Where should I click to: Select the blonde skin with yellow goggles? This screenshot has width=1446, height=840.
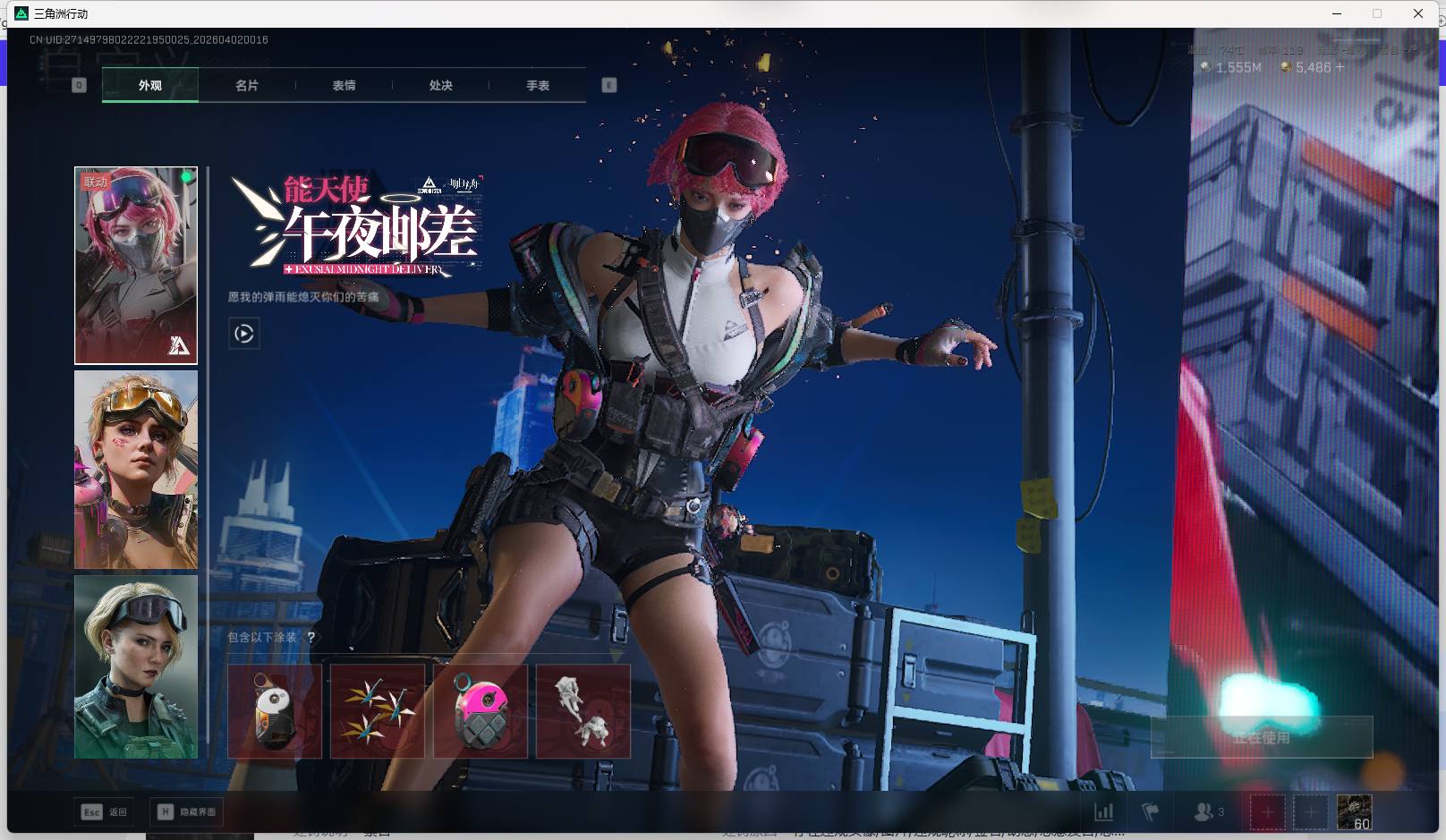(136, 470)
